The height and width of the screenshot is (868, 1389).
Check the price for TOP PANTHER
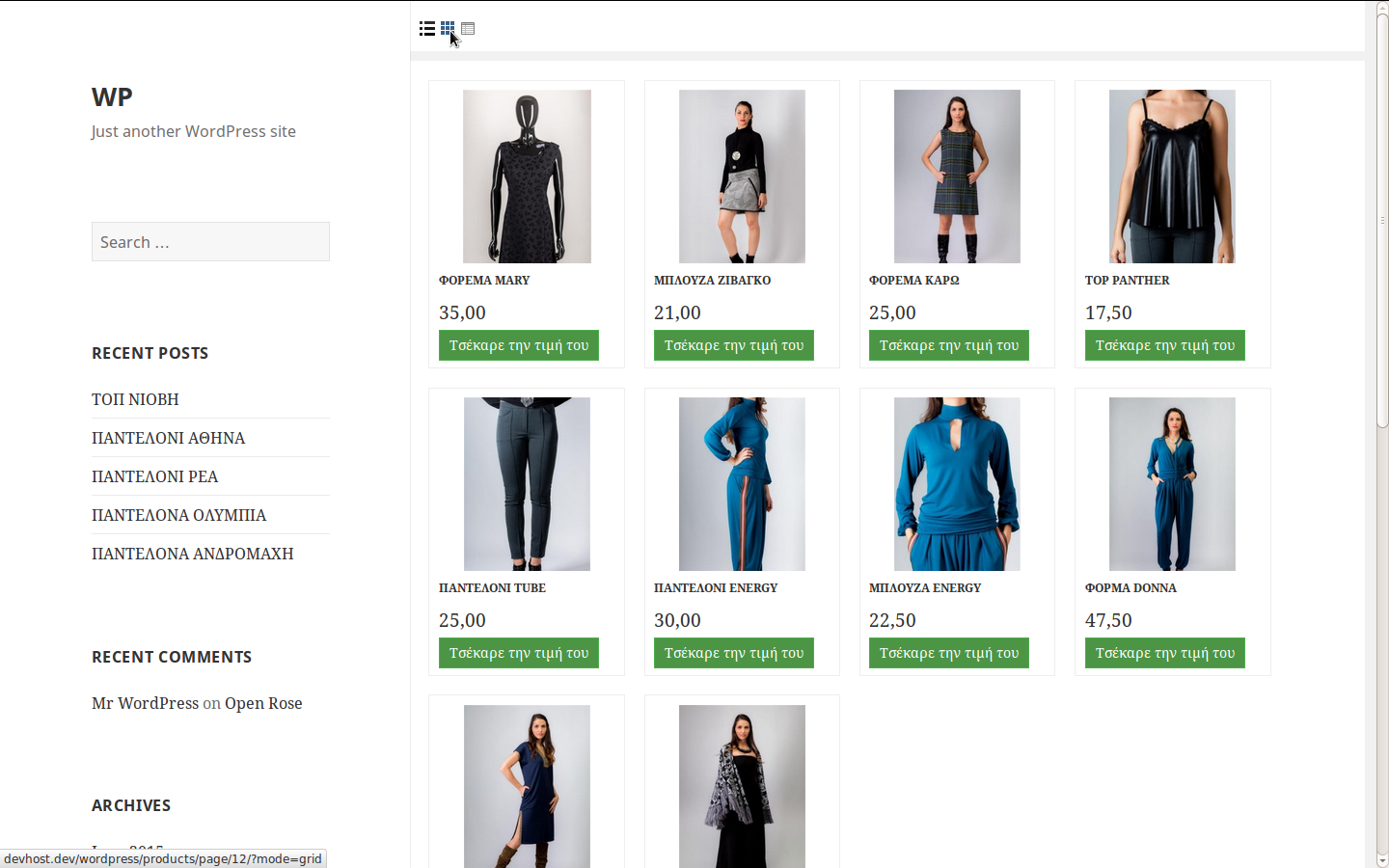pyautogui.click(x=1165, y=345)
